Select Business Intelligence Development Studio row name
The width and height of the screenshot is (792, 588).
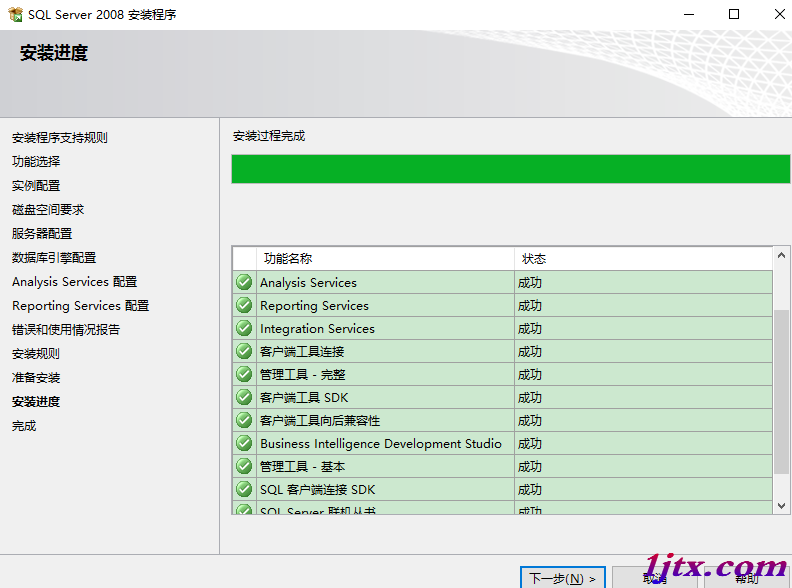click(381, 444)
